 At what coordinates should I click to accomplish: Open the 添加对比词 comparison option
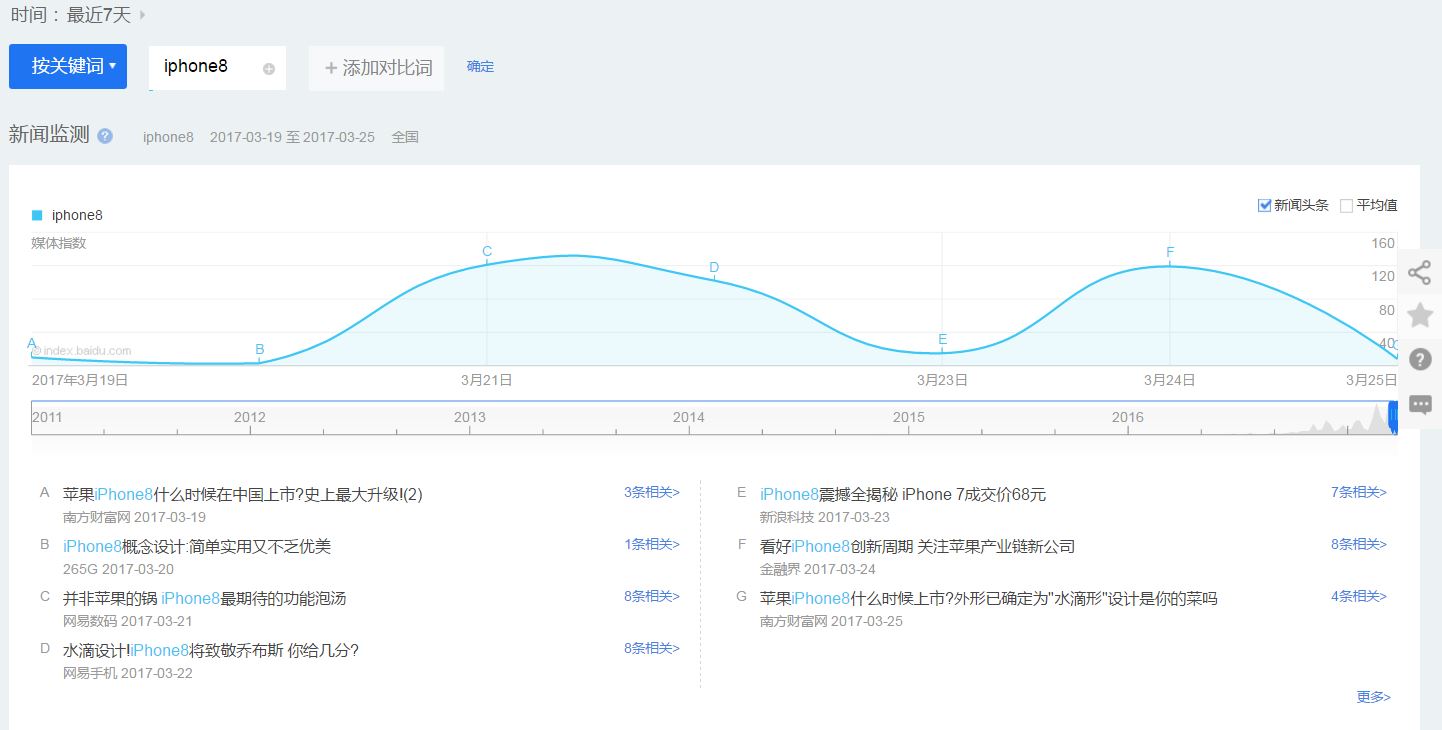tap(376, 67)
